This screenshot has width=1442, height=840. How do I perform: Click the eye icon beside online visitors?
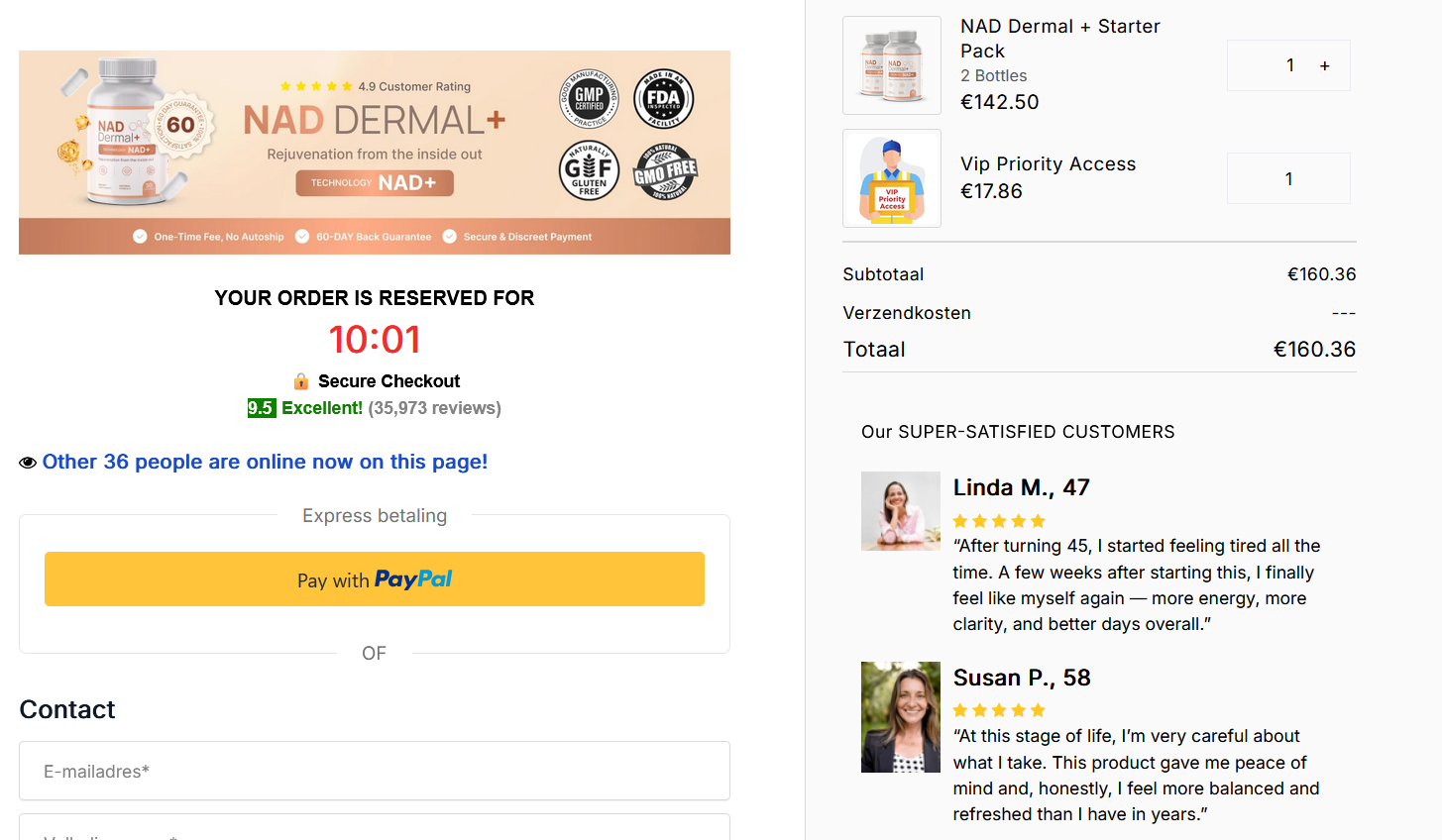click(28, 463)
